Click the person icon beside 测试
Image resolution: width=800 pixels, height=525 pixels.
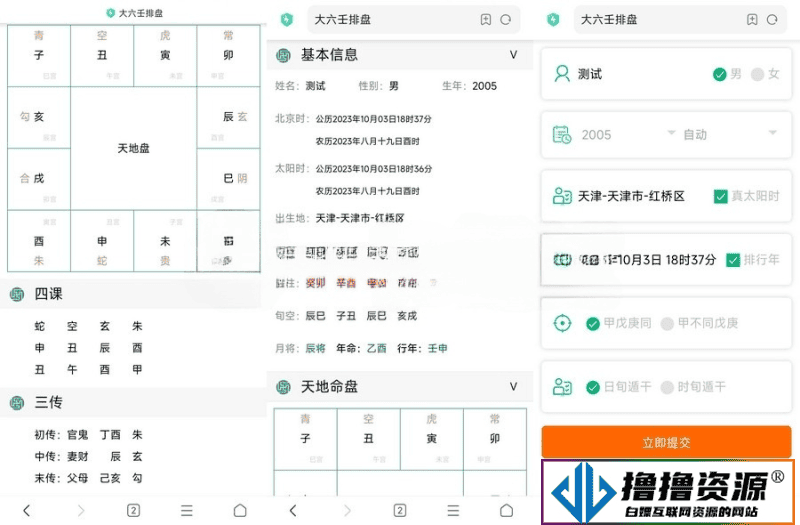pos(562,74)
